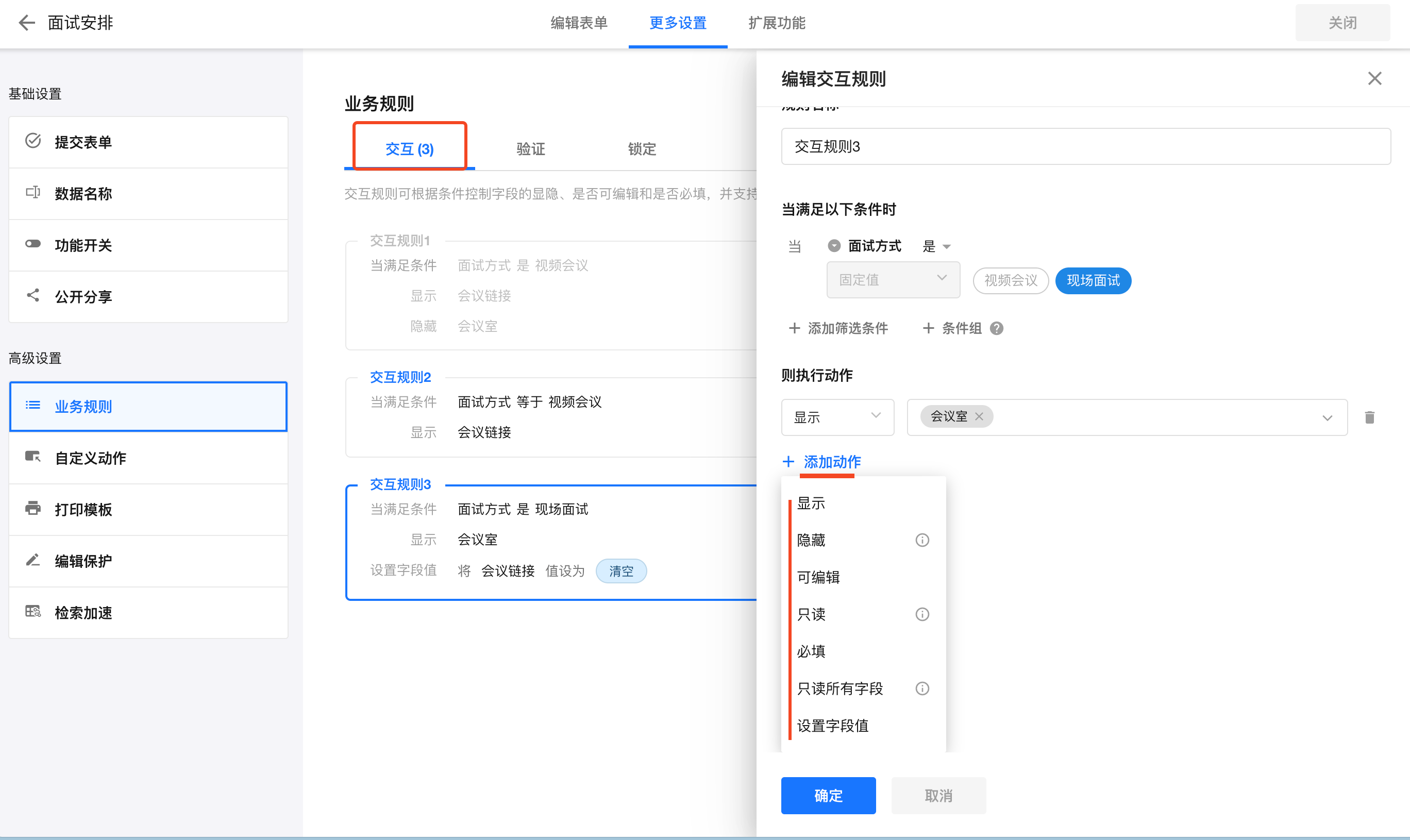This screenshot has height=840, width=1410.
Task: Click the help icon beside 条件组
Action: (x=996, y=328)
